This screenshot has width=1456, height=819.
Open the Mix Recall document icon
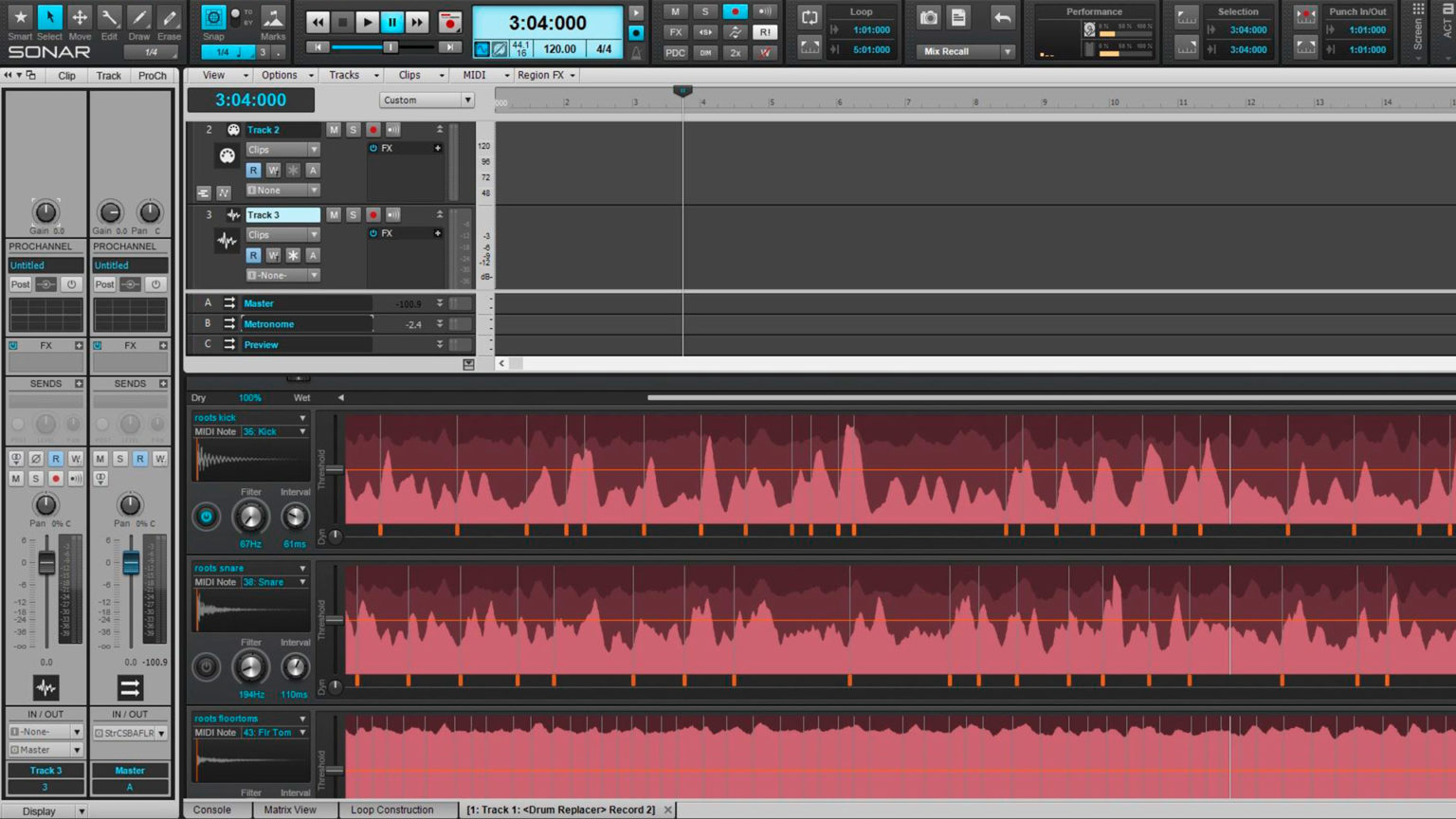pyautogui.click(x=958, y=18)
